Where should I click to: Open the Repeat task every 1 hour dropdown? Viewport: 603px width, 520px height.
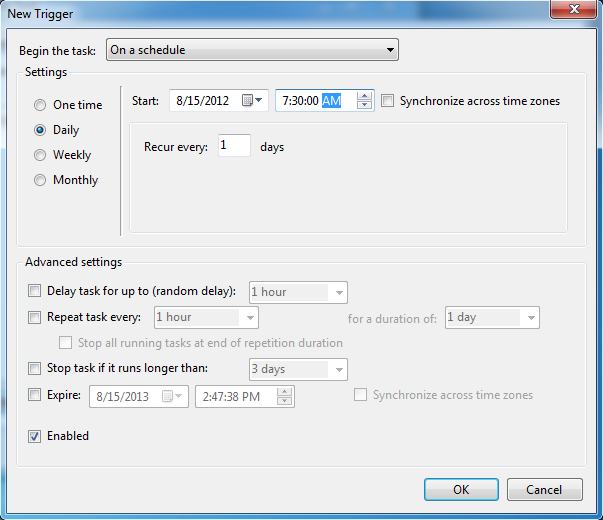pyautogui.click(x=206, y=317)
